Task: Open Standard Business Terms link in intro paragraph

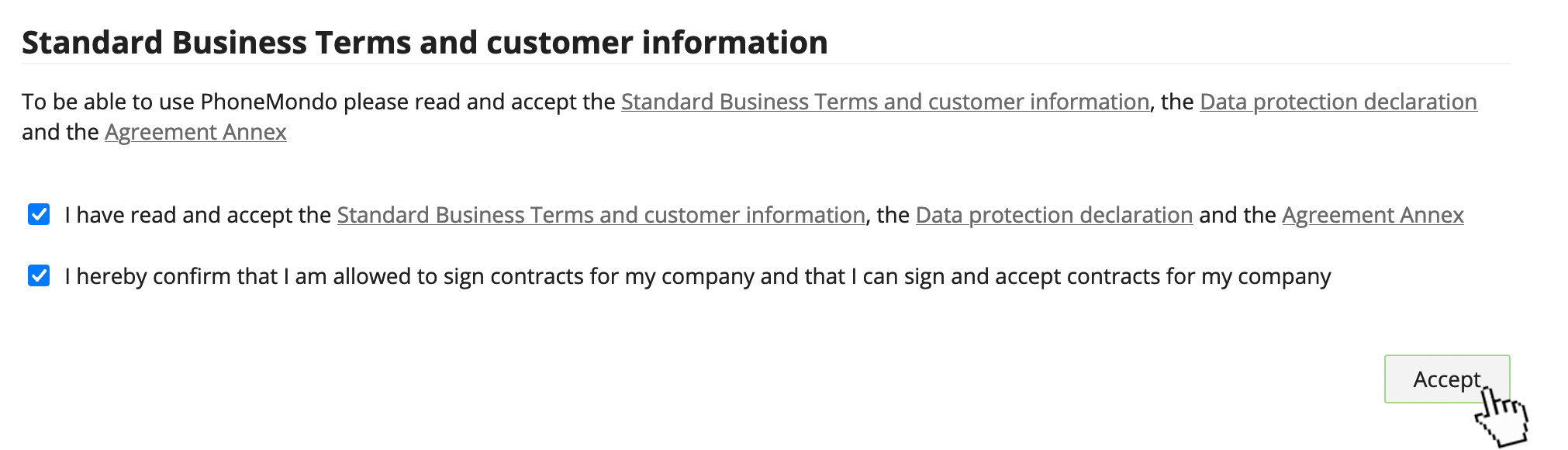Action: coord(885,102)
